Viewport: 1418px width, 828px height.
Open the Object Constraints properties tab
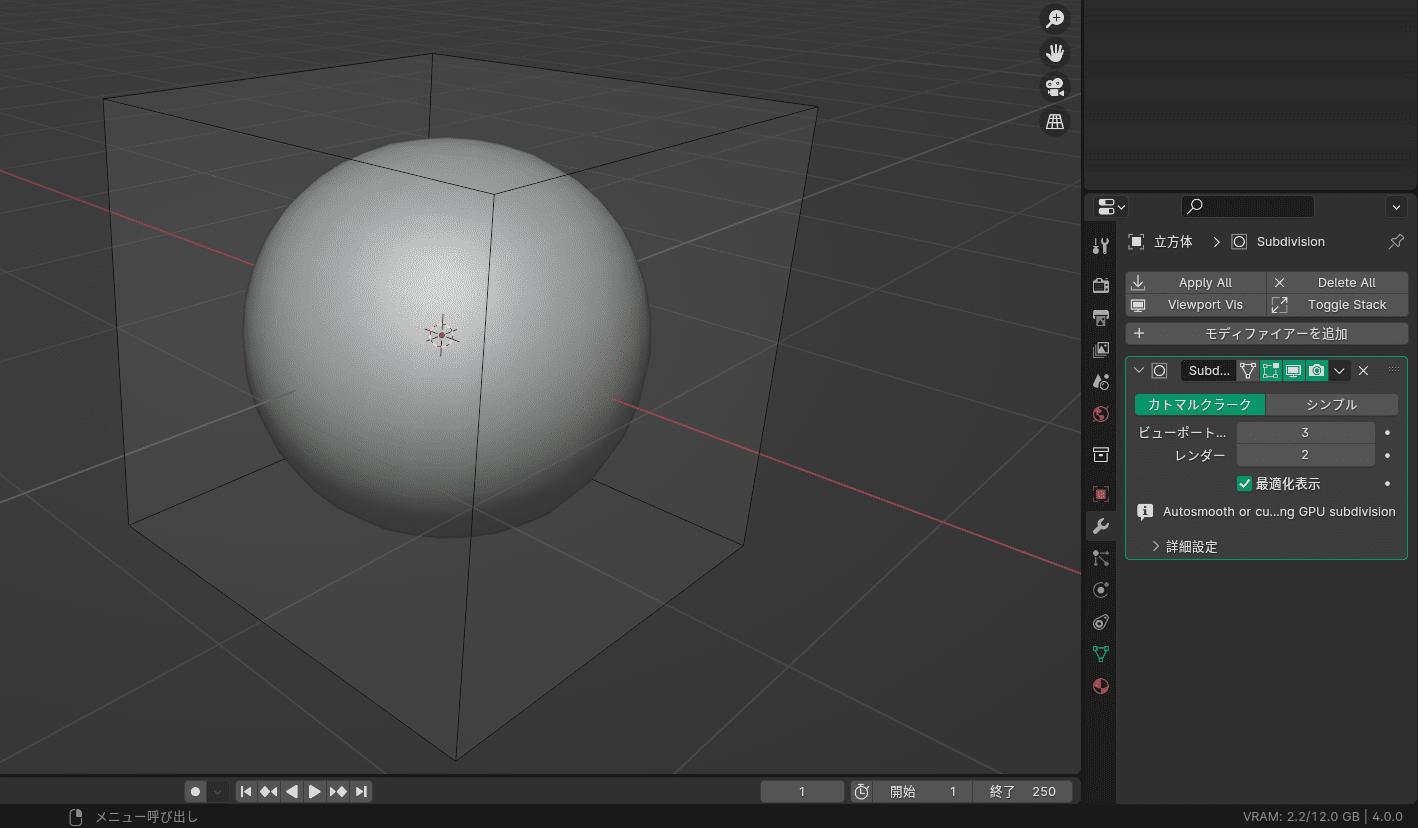point(1101,622)
